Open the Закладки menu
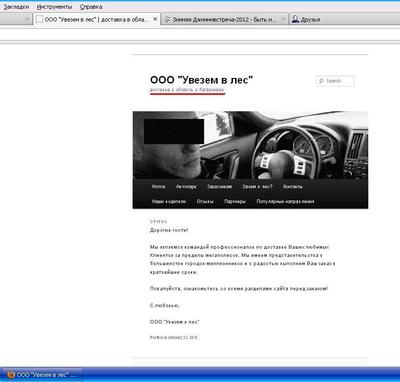The image size is (400, 382). point(16,7)
